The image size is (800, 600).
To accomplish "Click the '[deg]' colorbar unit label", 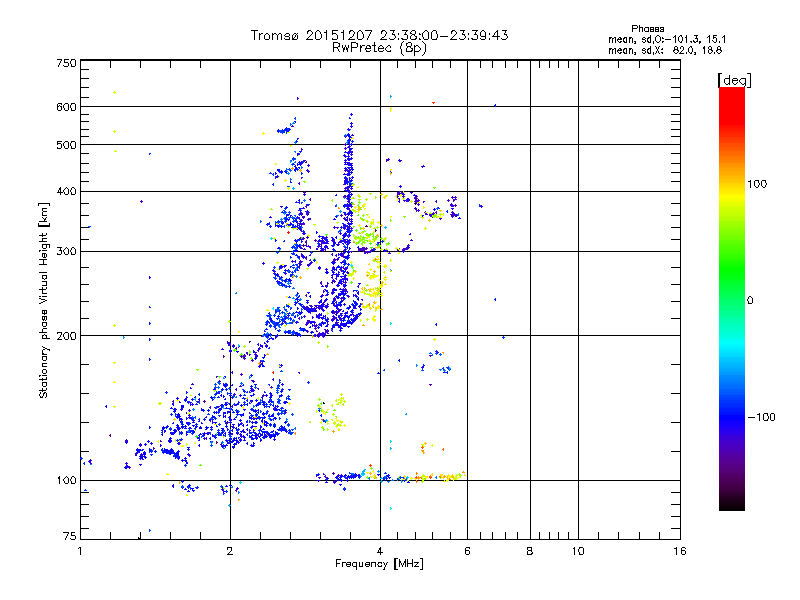I will [734, 81].
